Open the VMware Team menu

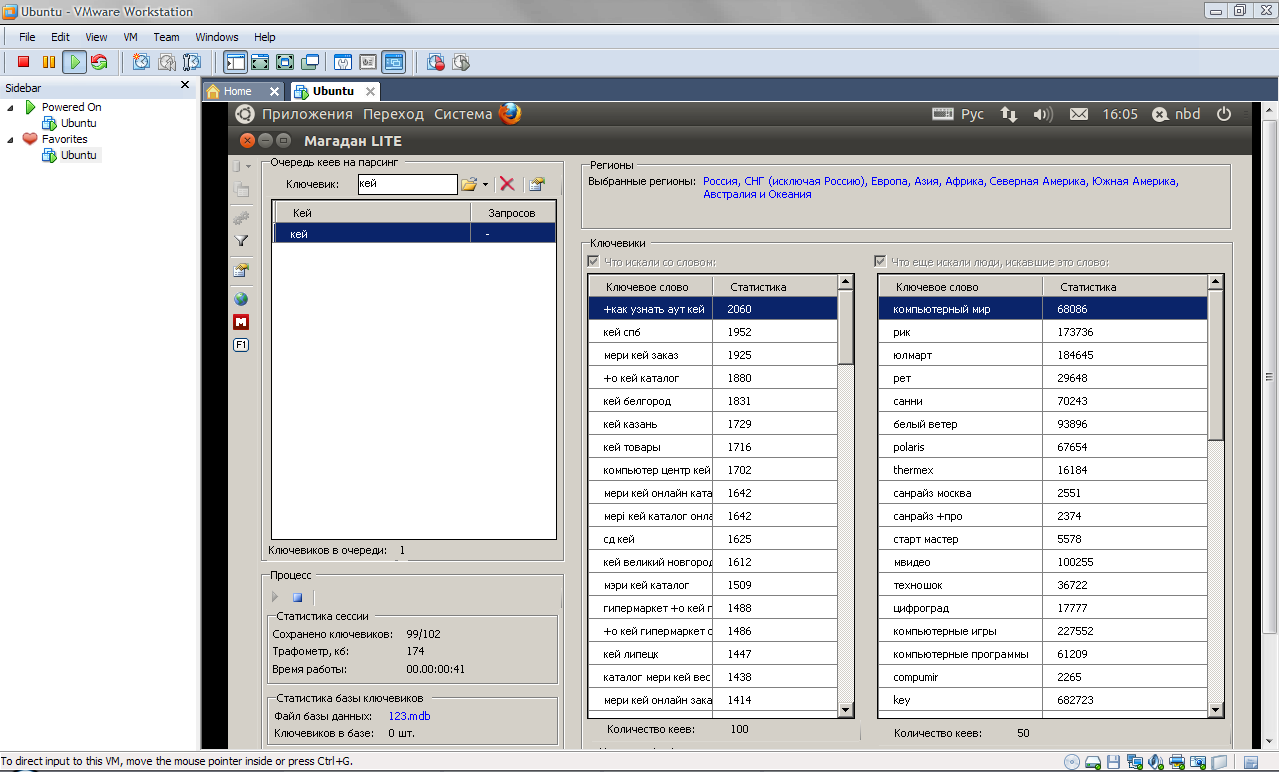(166, 37)
